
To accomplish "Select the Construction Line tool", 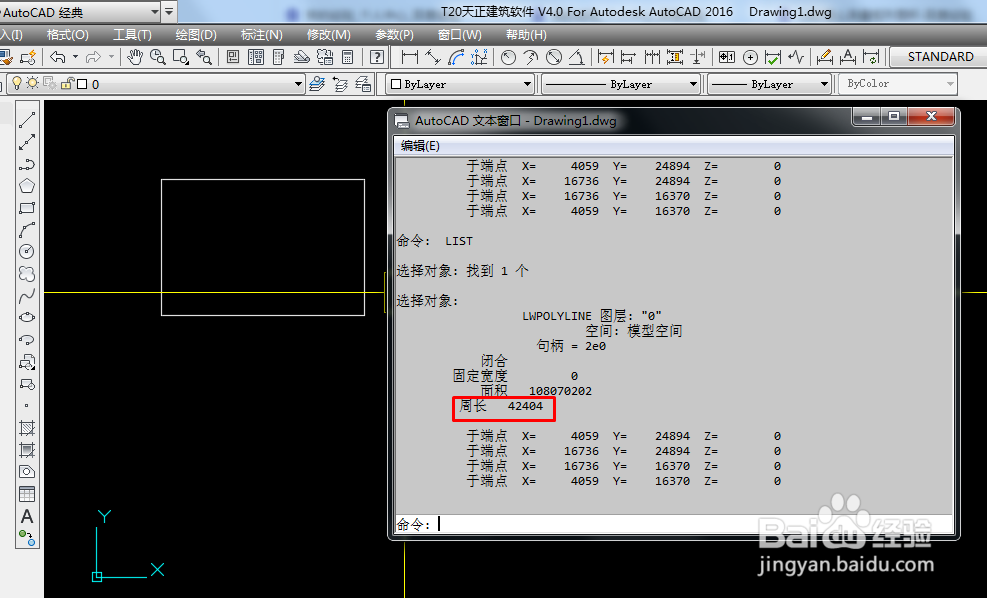I will tap(26, 142).
